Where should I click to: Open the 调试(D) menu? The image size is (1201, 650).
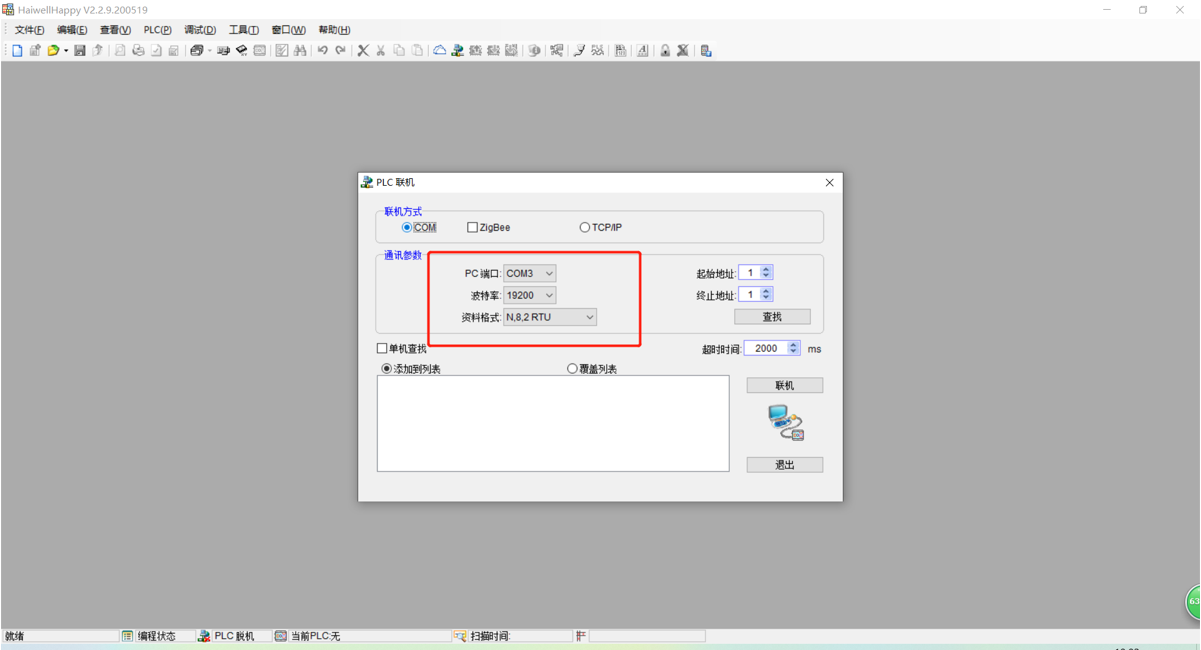pyautogui.click(x=200, y=30)
